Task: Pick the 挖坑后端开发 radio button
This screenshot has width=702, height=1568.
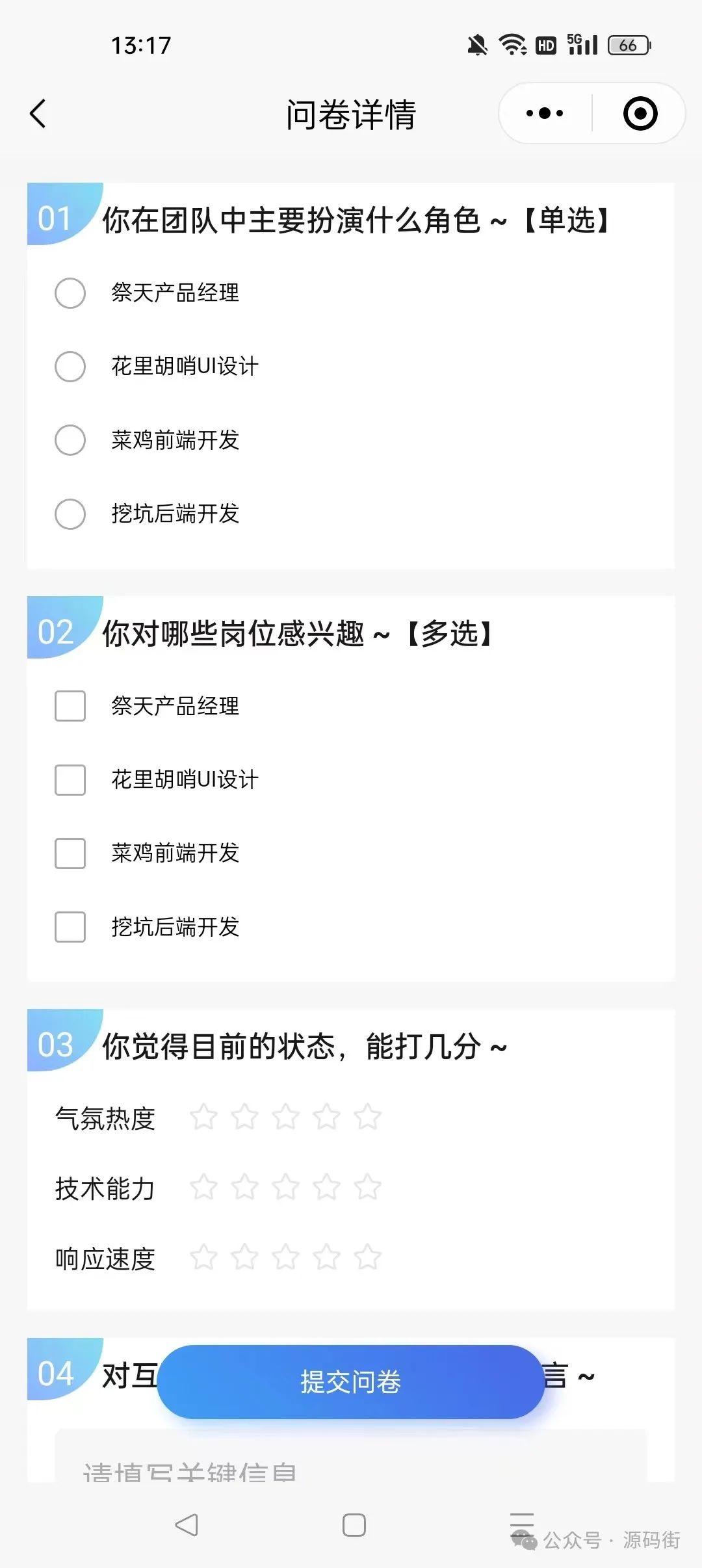Action: click(70, 514)
